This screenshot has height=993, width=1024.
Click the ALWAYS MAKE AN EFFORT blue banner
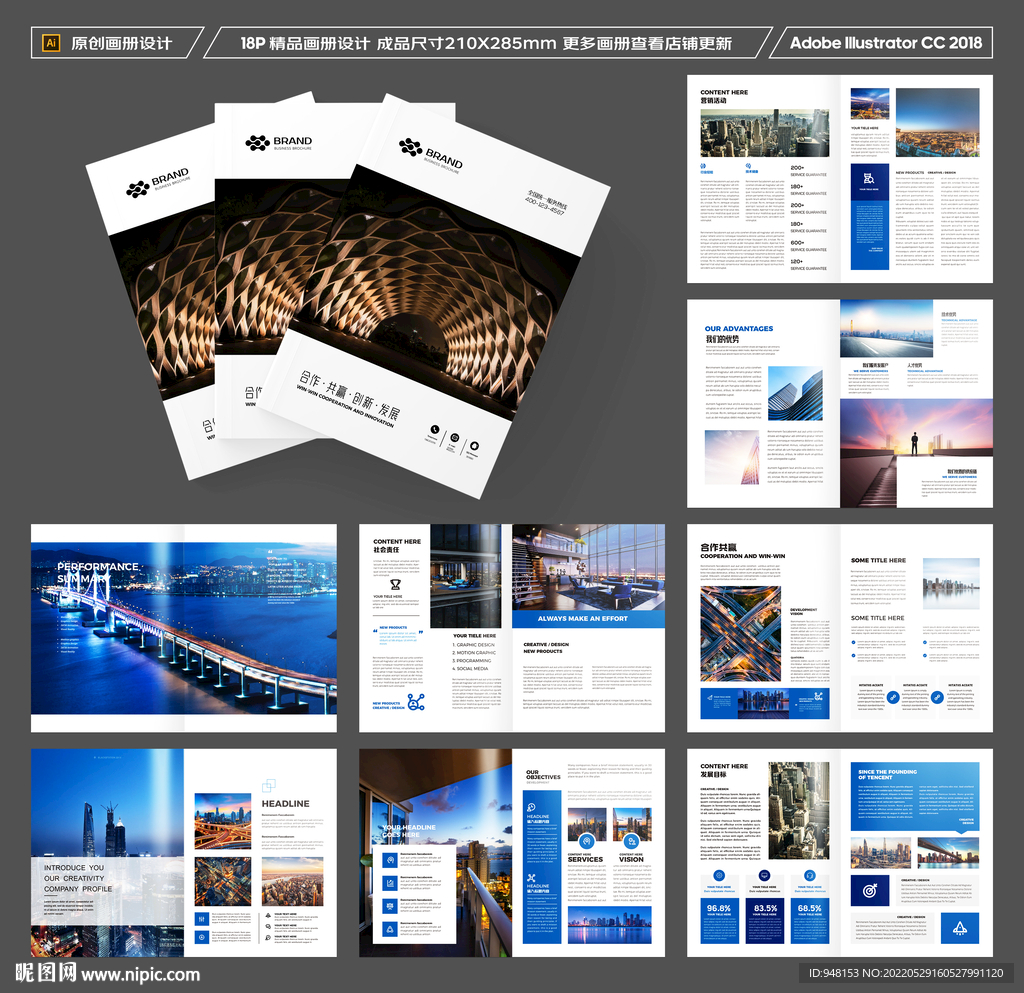tap(588, 618)
